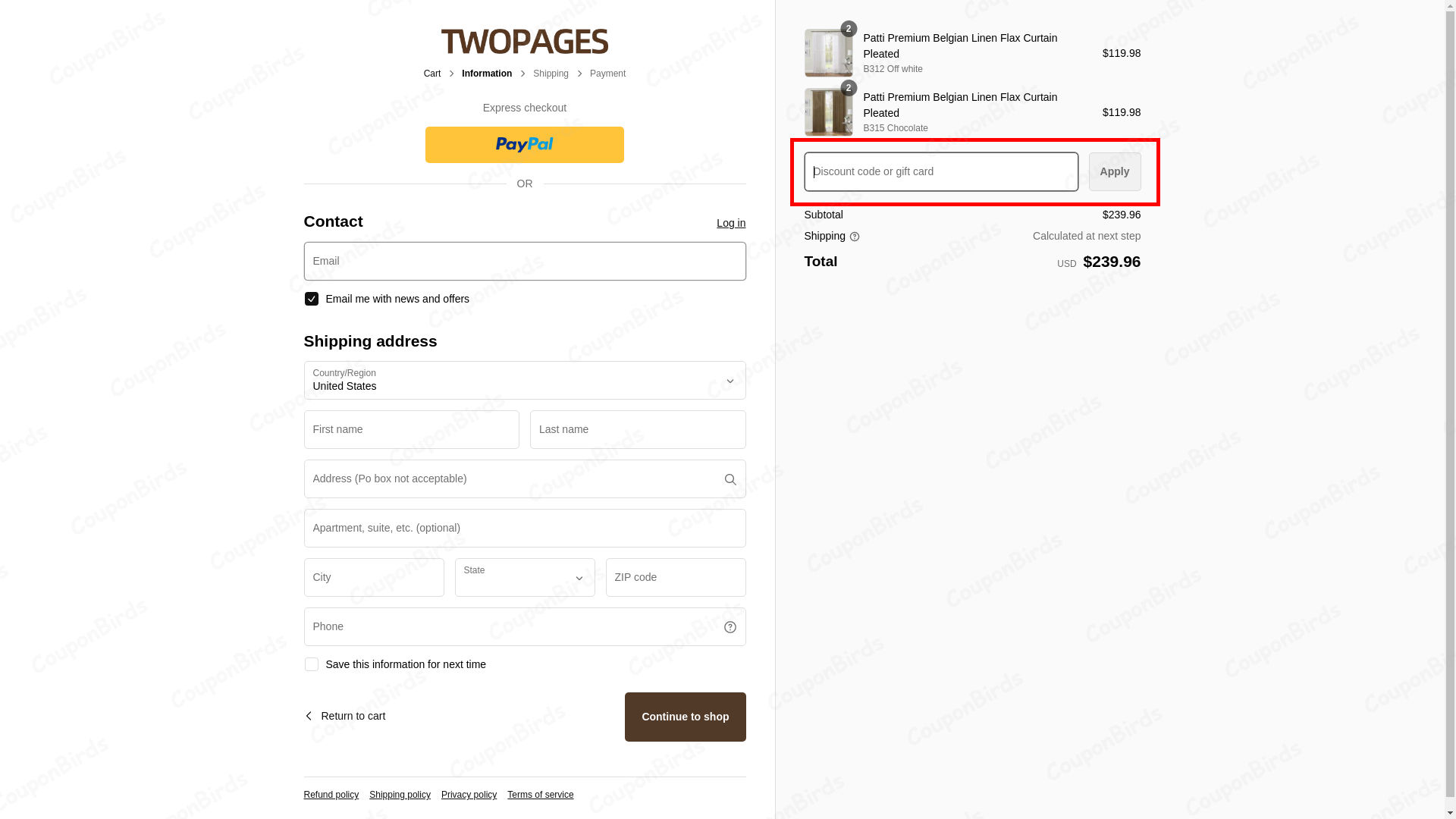
Task: Click the B312 Off white variant text
Action: [893, 69]
